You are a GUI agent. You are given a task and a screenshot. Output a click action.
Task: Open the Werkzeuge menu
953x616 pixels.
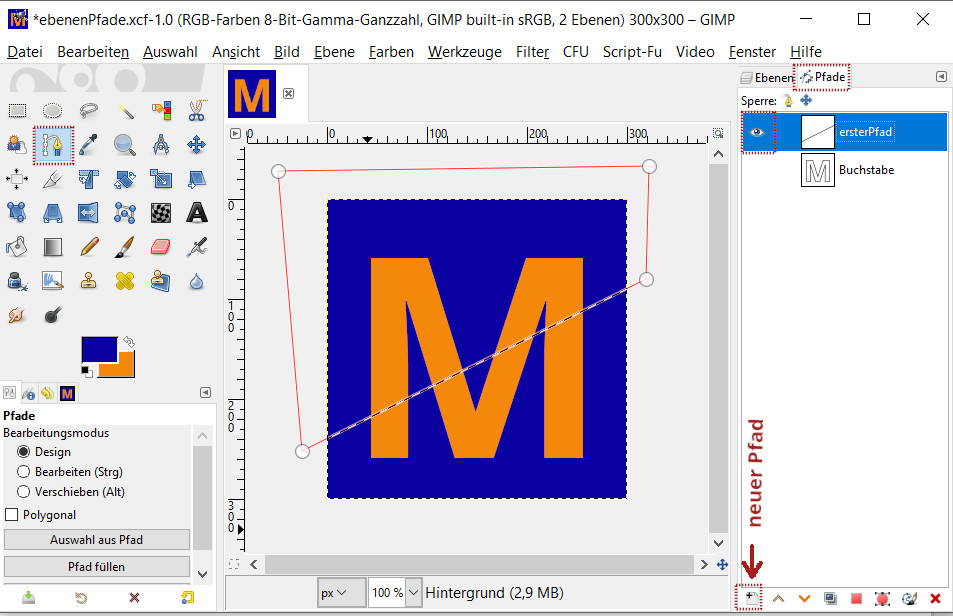465,52
